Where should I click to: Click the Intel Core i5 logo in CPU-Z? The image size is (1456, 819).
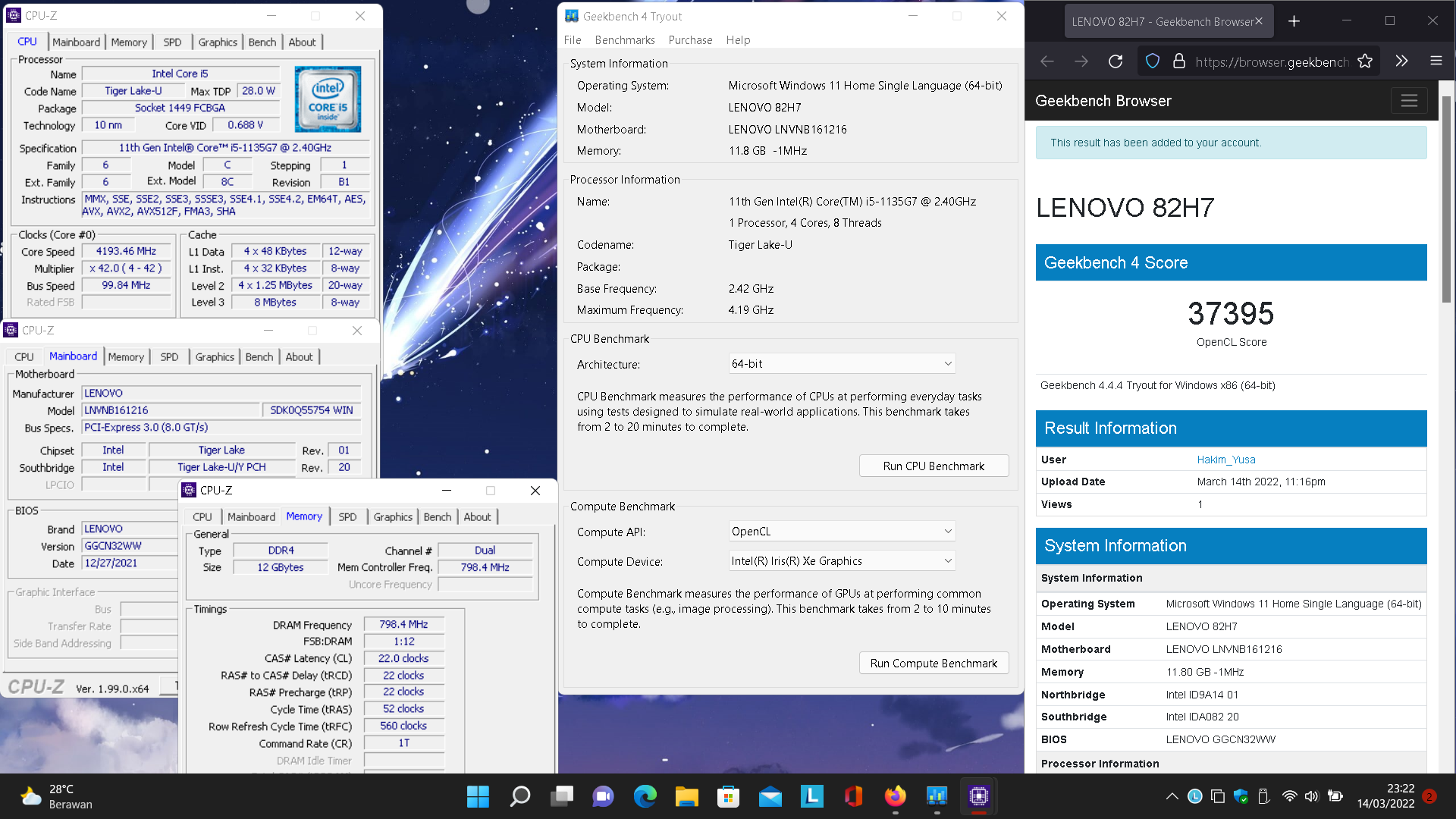coord(328,99)
